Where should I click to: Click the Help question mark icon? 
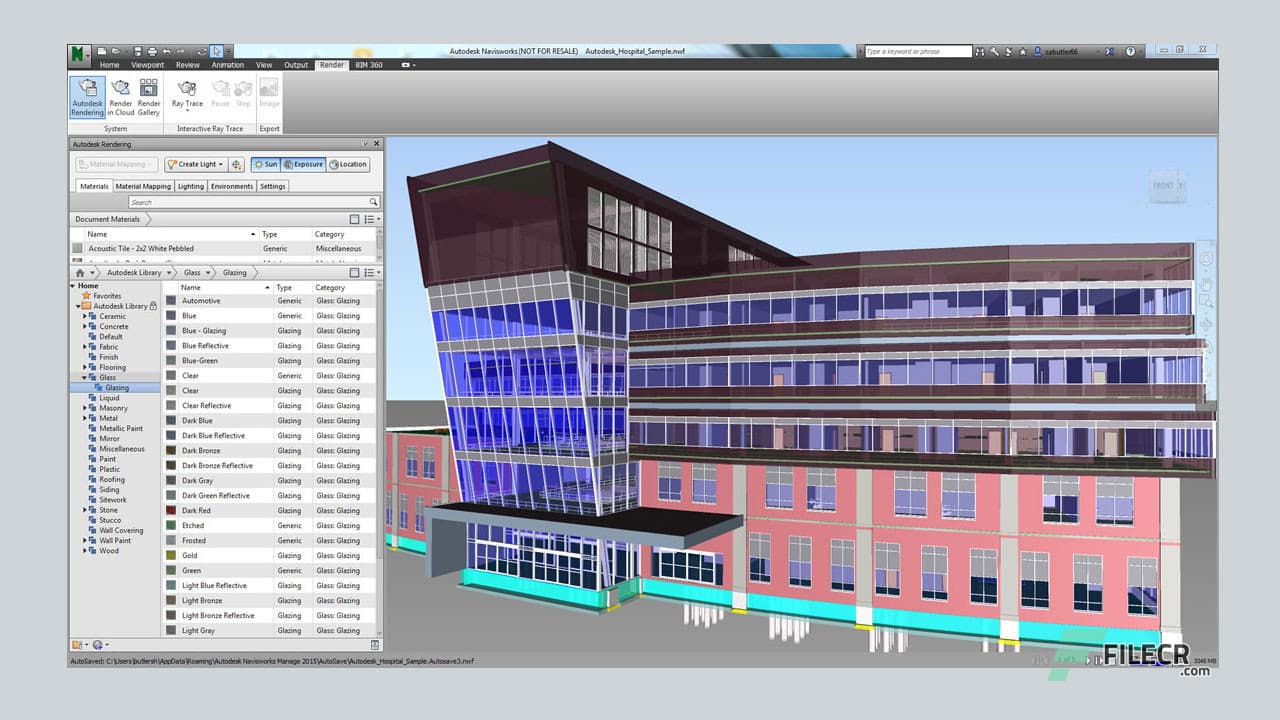tap(1130, 50)
